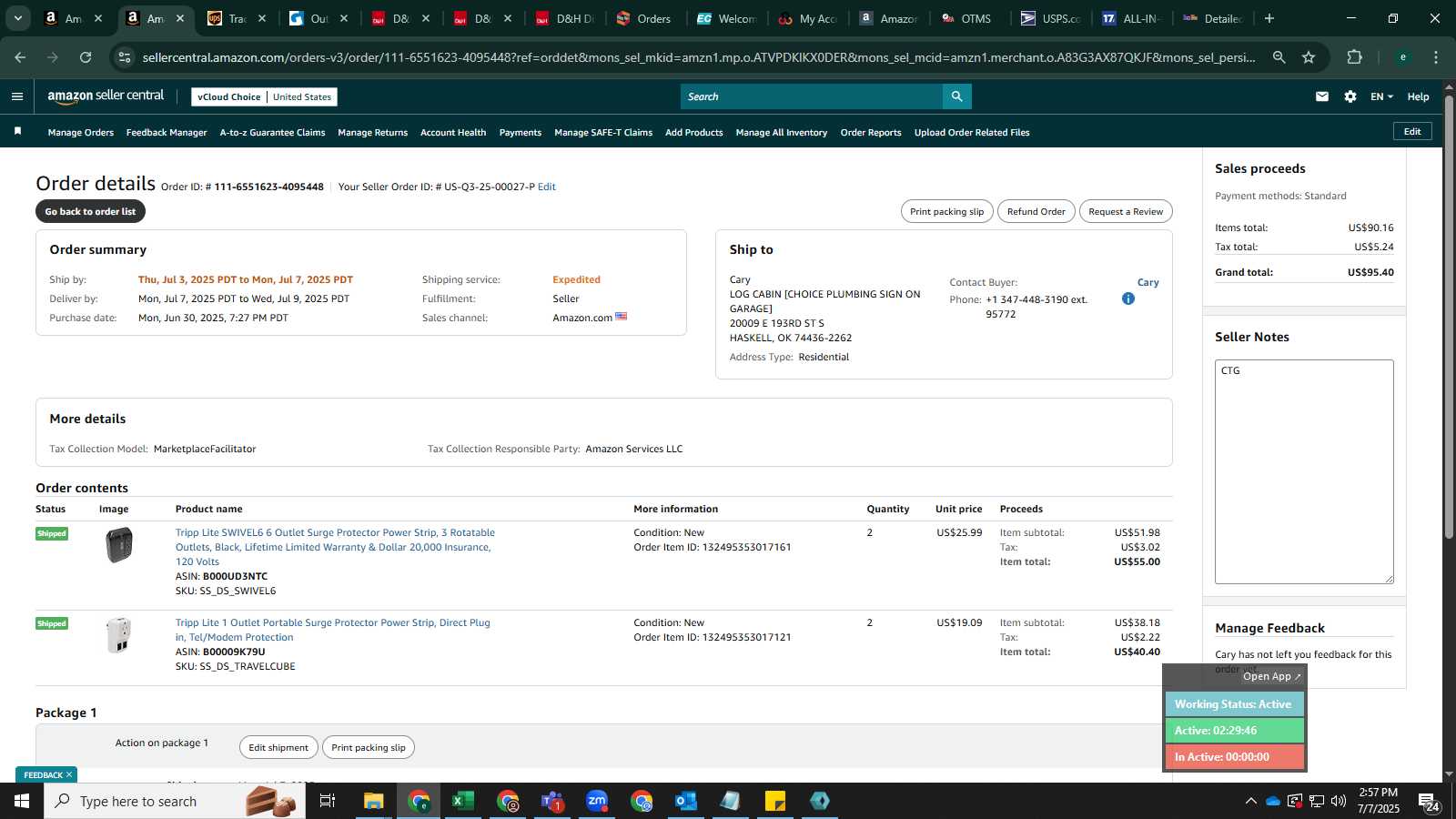Image resolution: width=1456 pixels, height=819 pixels.
Task: Open Manage SAFE-T Claims
Action: pos(603,133)
